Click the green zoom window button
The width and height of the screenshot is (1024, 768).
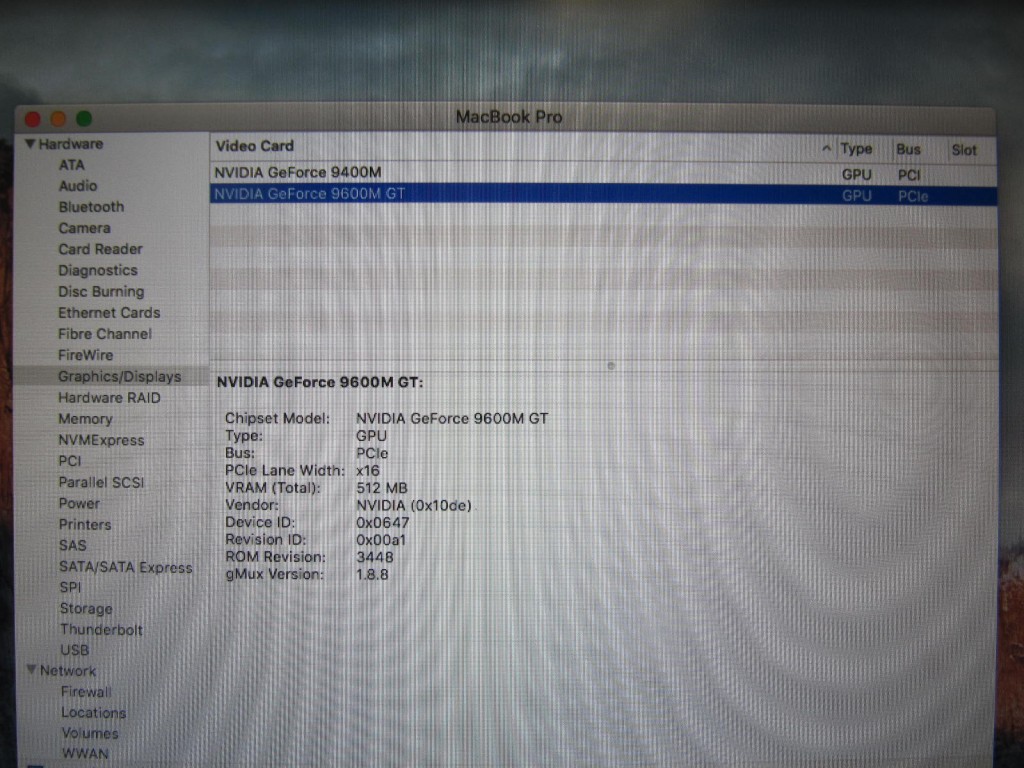pyautogui.click(x=84, y=119)
